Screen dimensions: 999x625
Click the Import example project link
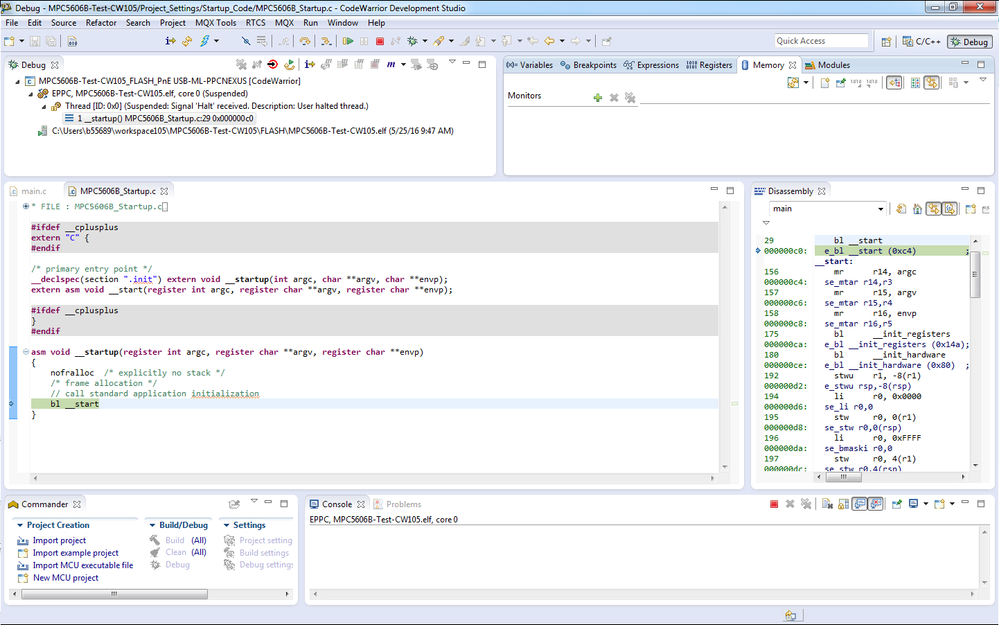pos(75,553)
